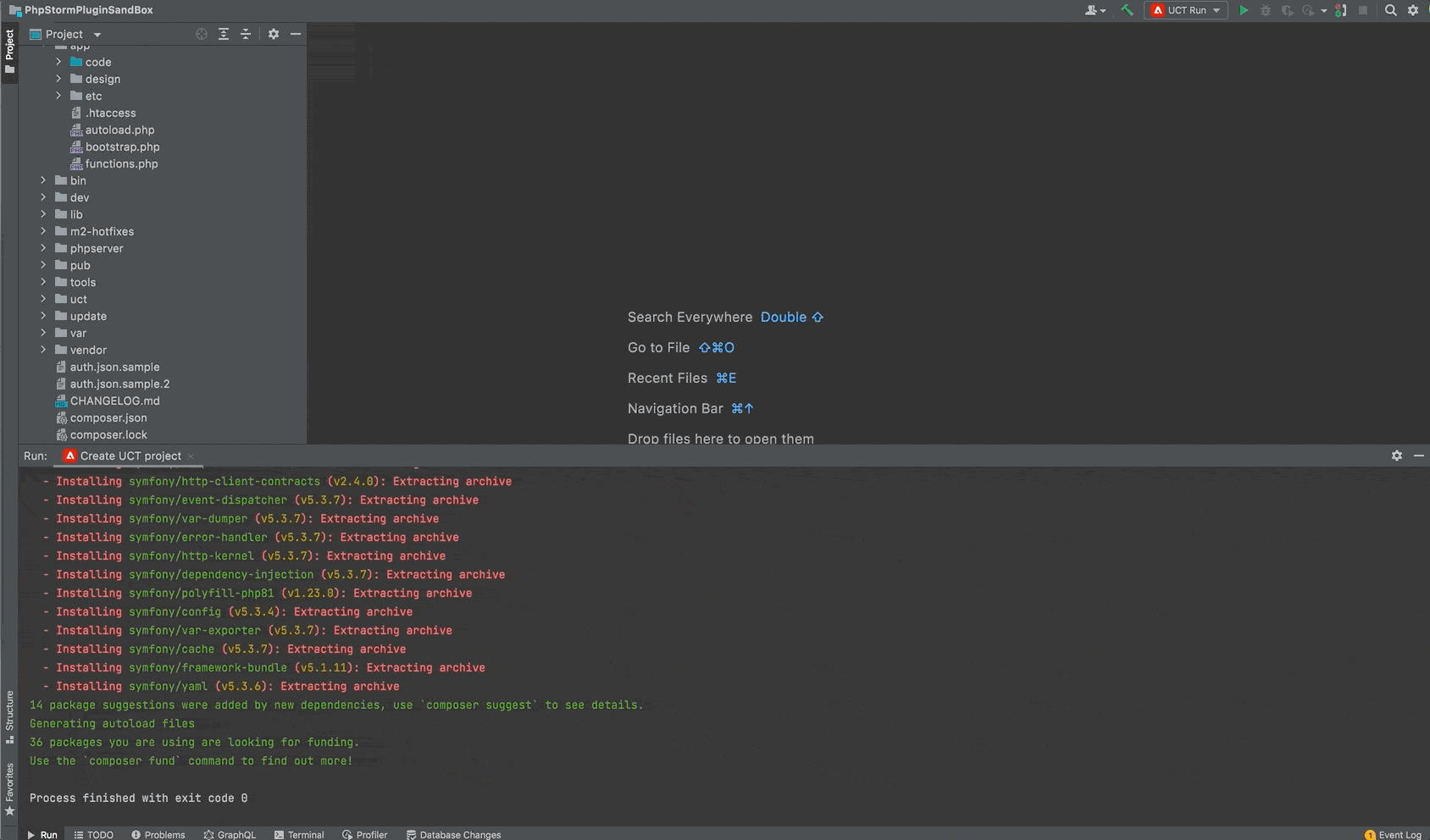Expand the vendor folder

click(x=43, y=350)
